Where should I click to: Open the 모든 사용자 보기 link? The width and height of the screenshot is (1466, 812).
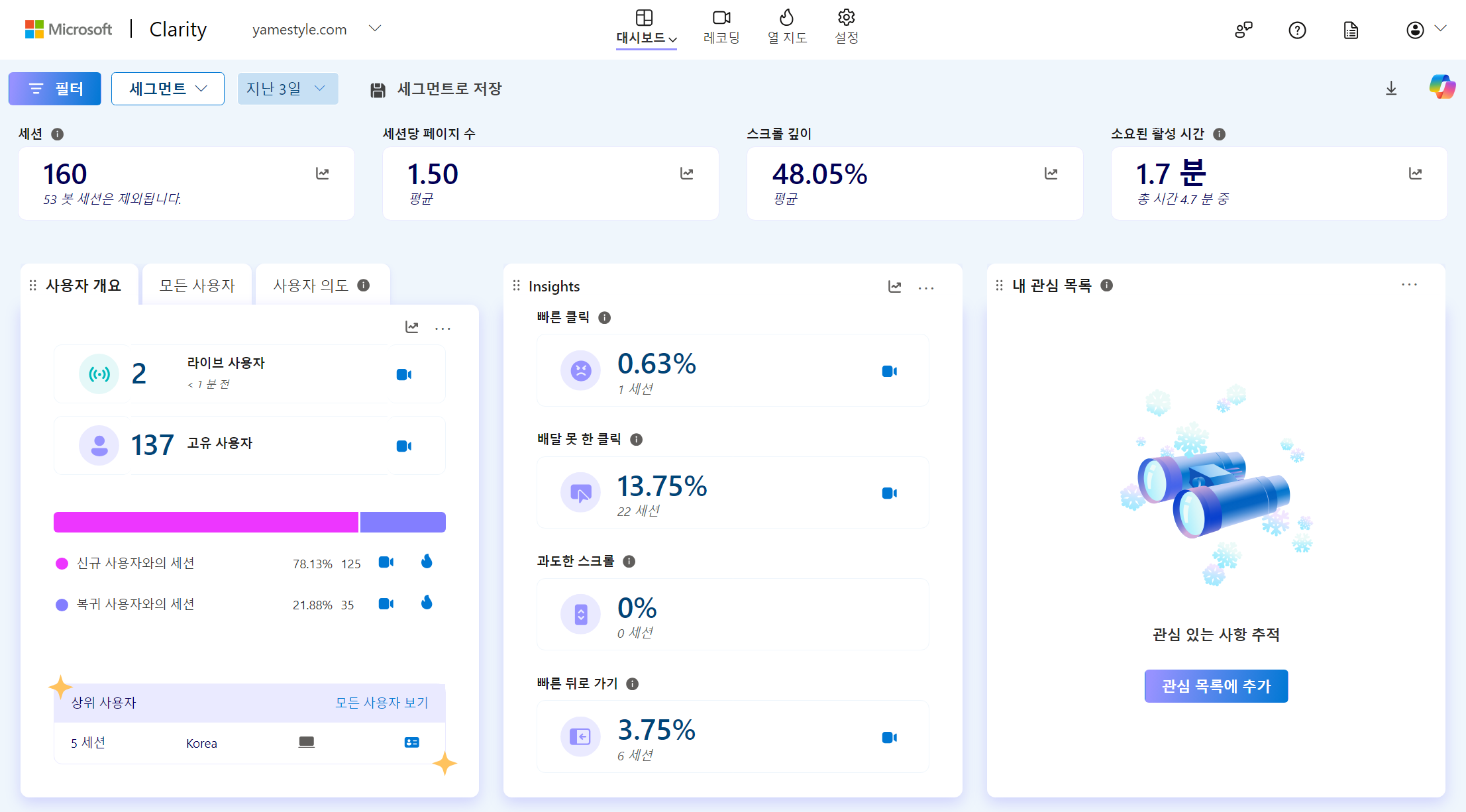(x=382, y=703)
